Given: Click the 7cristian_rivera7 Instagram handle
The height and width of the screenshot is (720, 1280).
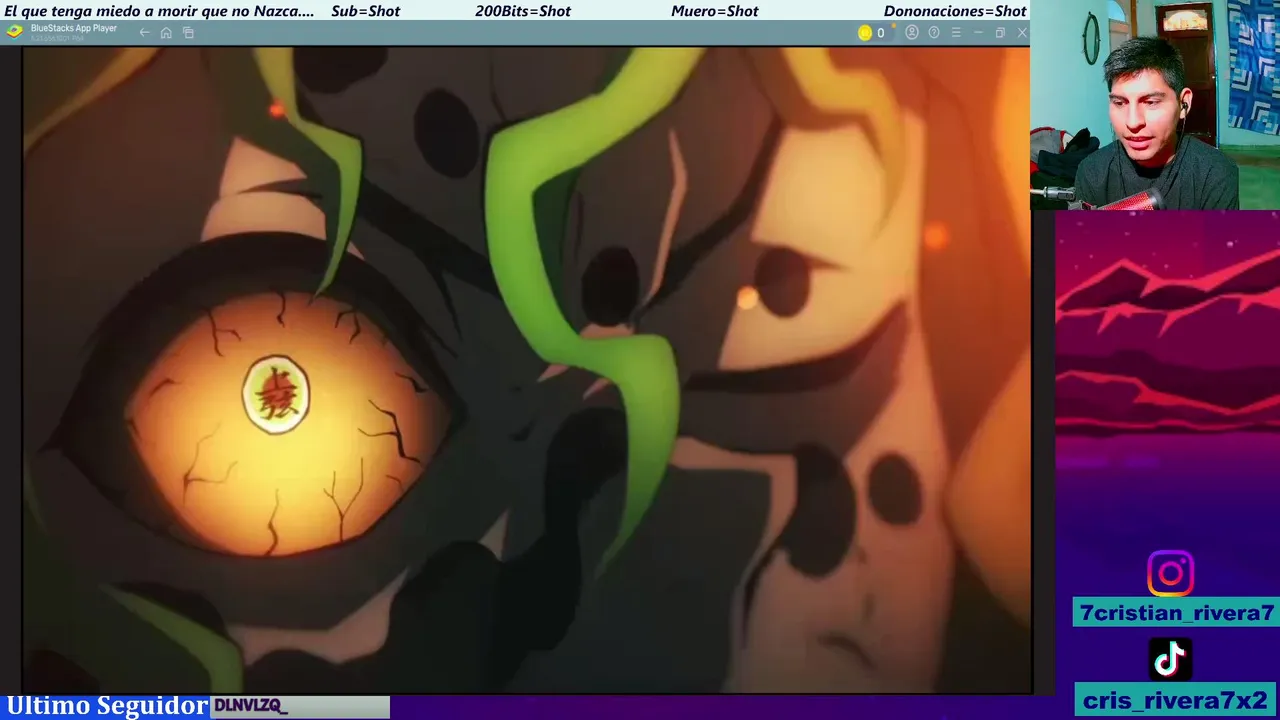Looking at the screenshot, I should 1176,613.
